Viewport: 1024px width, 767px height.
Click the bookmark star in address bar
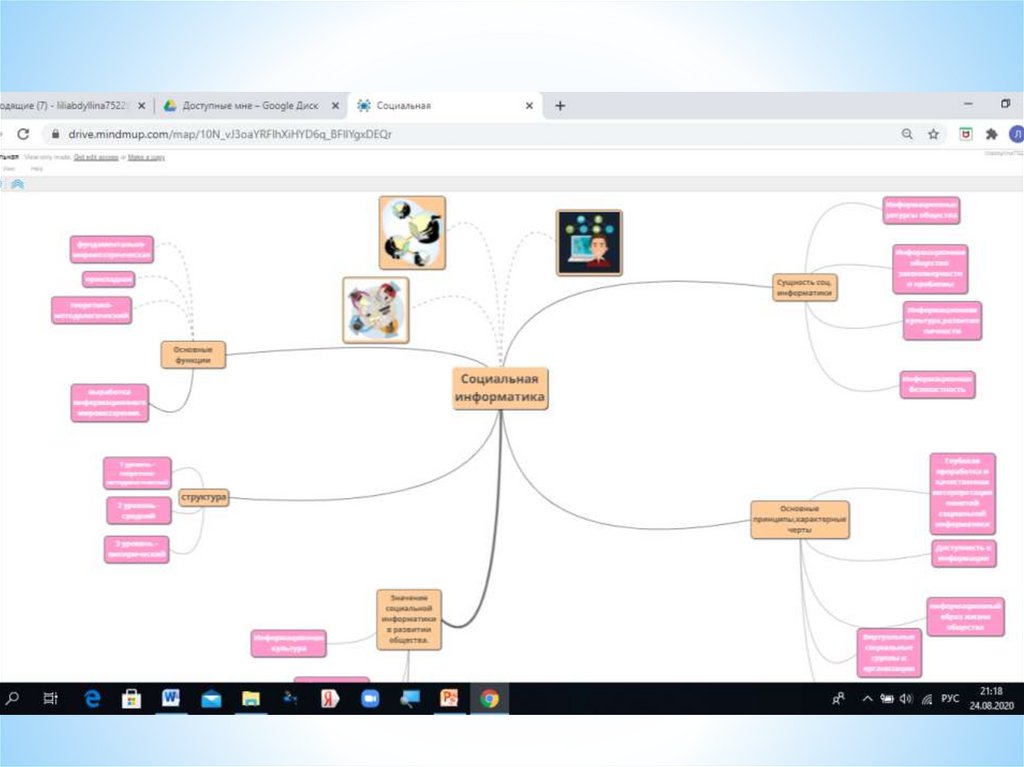(933, 134)
